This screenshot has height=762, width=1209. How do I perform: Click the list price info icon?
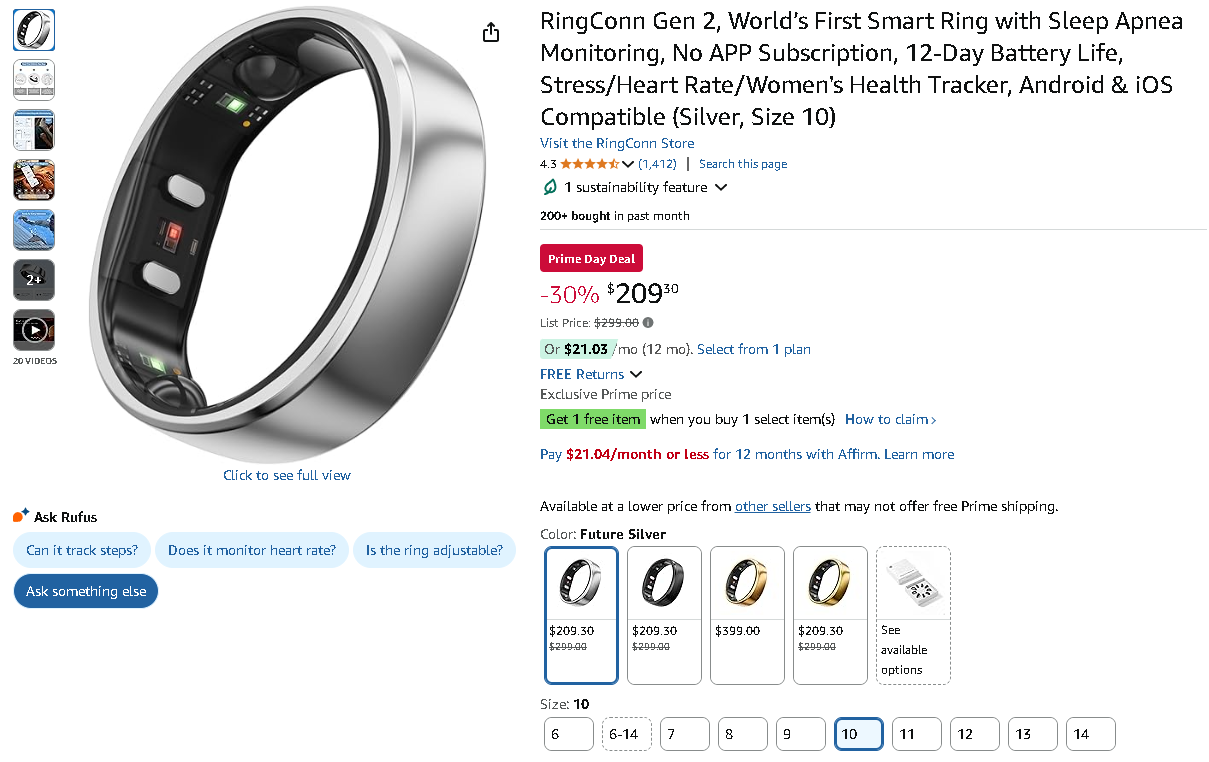[x=648, y=323]
